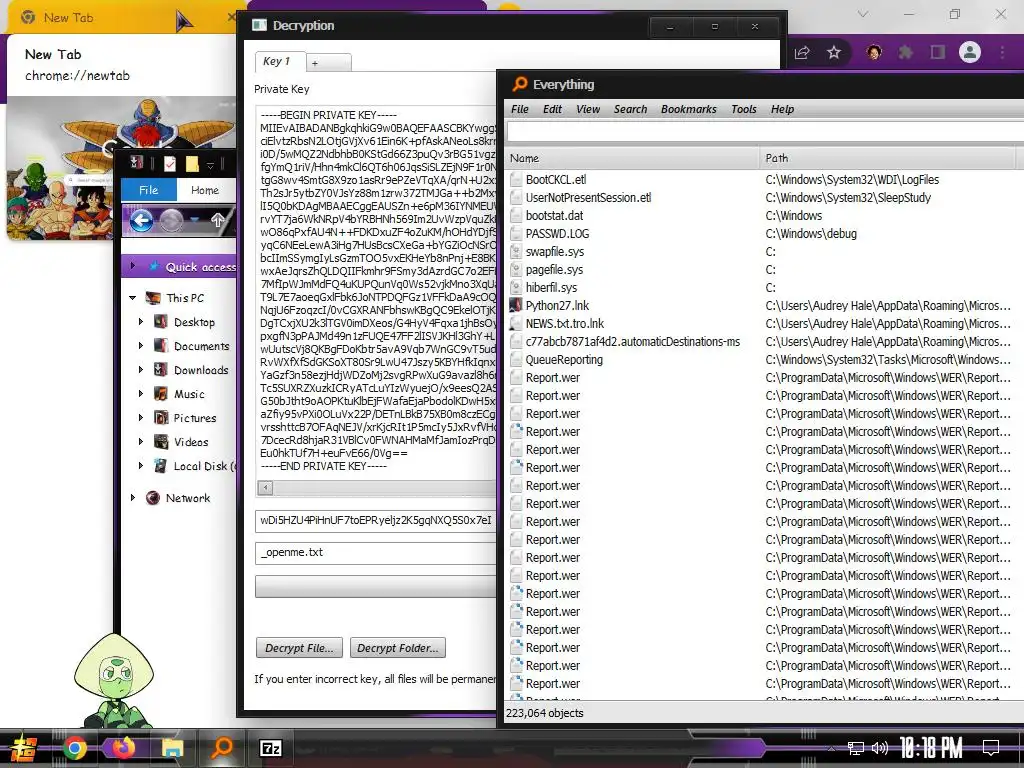1024x768 pixels.
Task: Select bootstat.dat in results
Action: tap(554, 216)
